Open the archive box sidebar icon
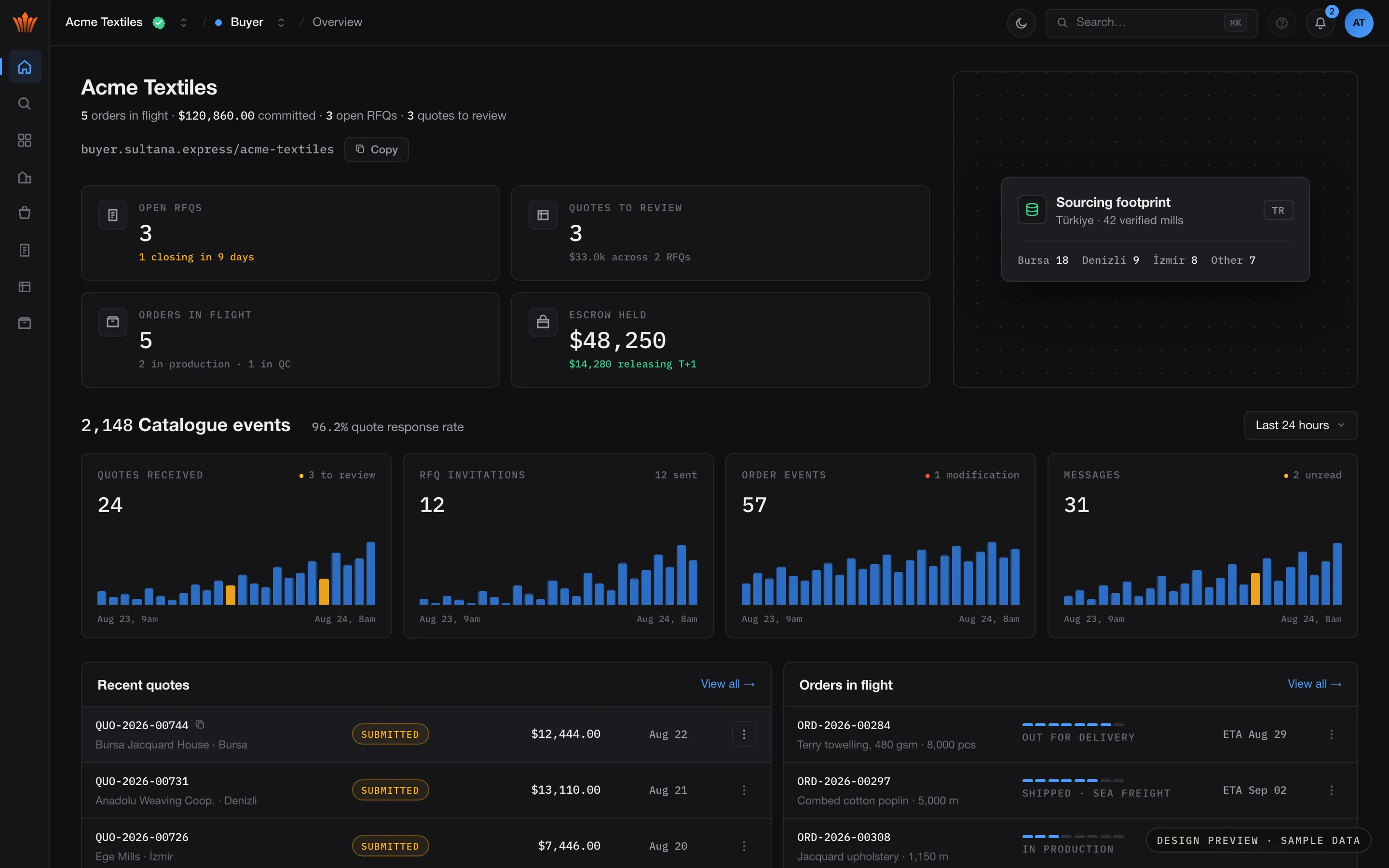This screenshot has height=868, width=1389. point(25,323)
